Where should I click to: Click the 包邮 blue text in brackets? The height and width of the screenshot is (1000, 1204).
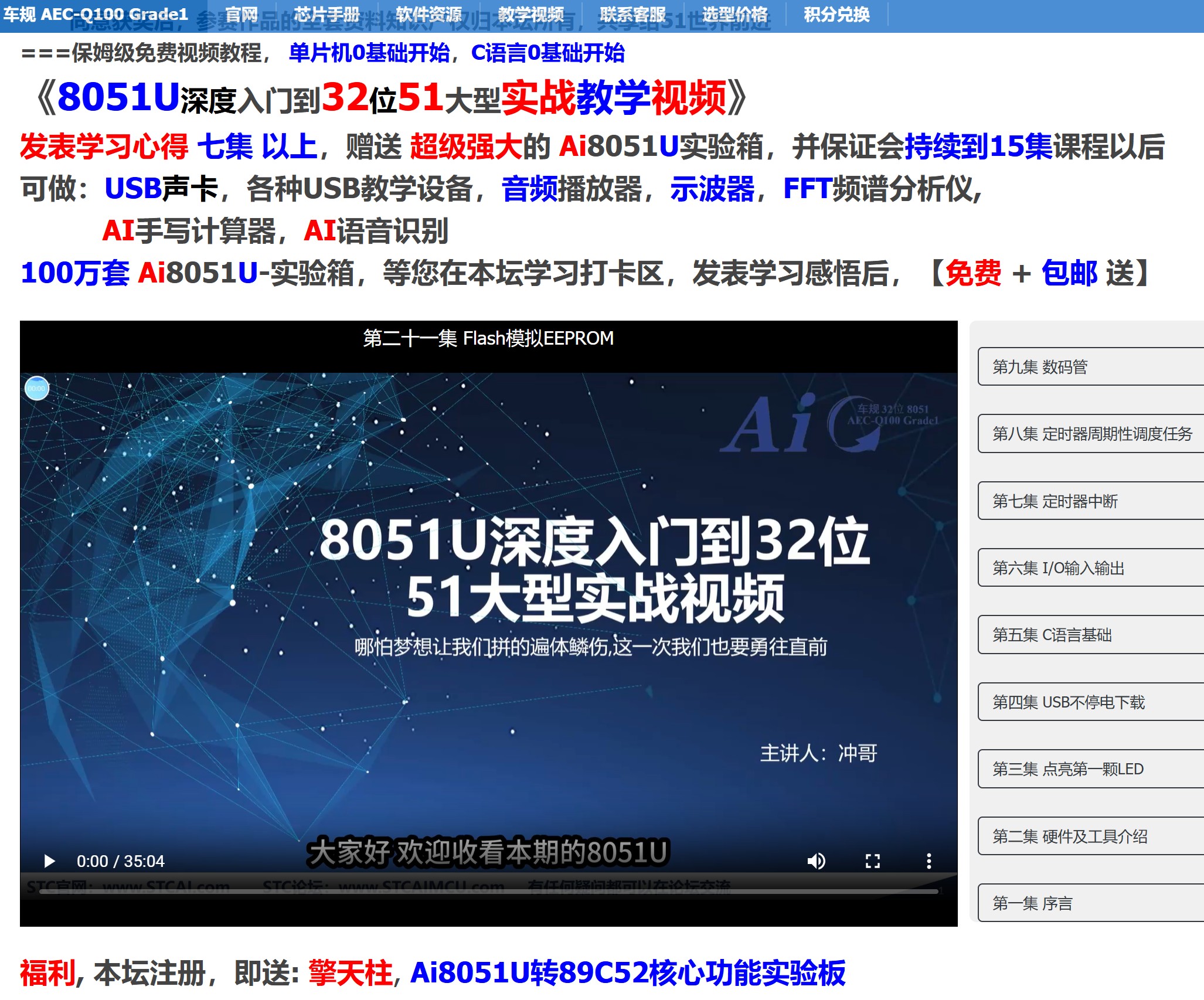(x=1069, y=273)
